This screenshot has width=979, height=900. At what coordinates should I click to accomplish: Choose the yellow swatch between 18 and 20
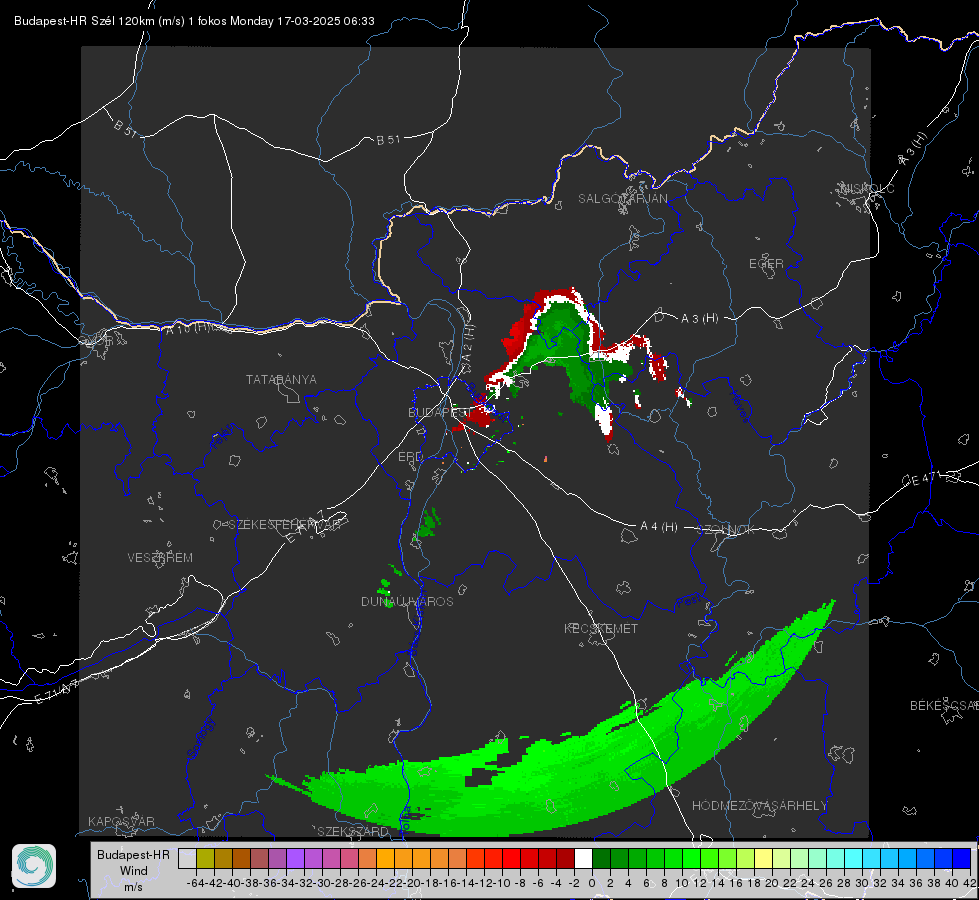pos(764,858)
